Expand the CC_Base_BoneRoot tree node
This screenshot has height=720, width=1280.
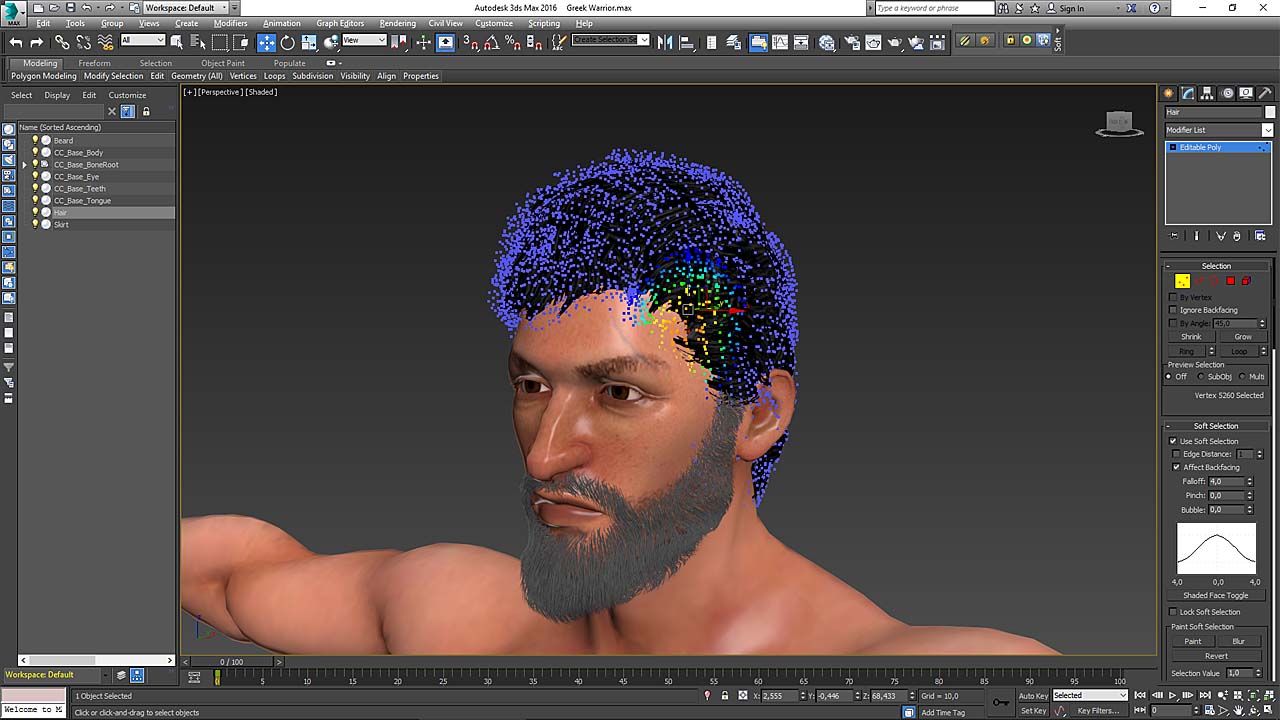click(x=25, y=165)
